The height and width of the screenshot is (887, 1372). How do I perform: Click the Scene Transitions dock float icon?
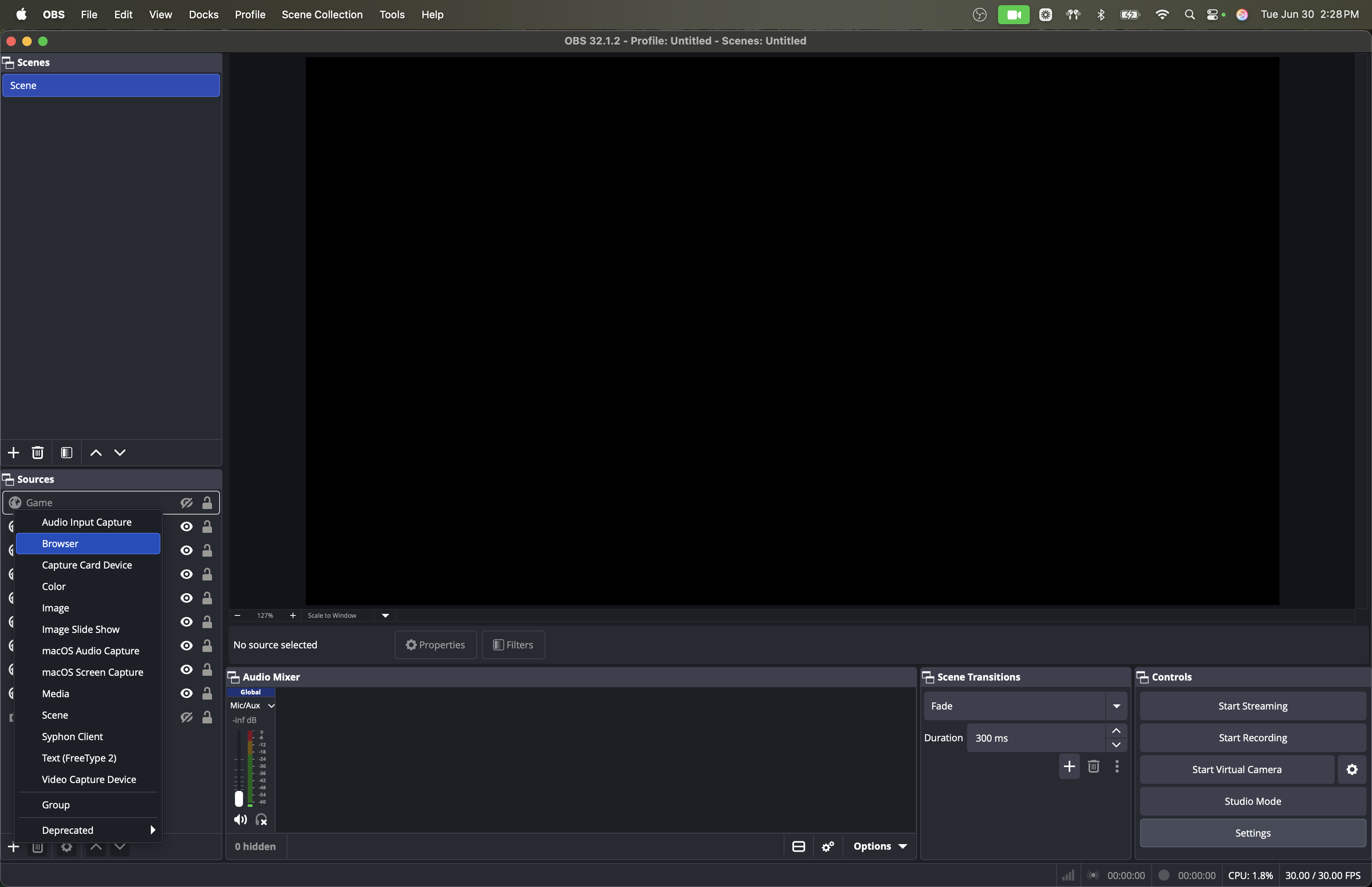(928, 677)
